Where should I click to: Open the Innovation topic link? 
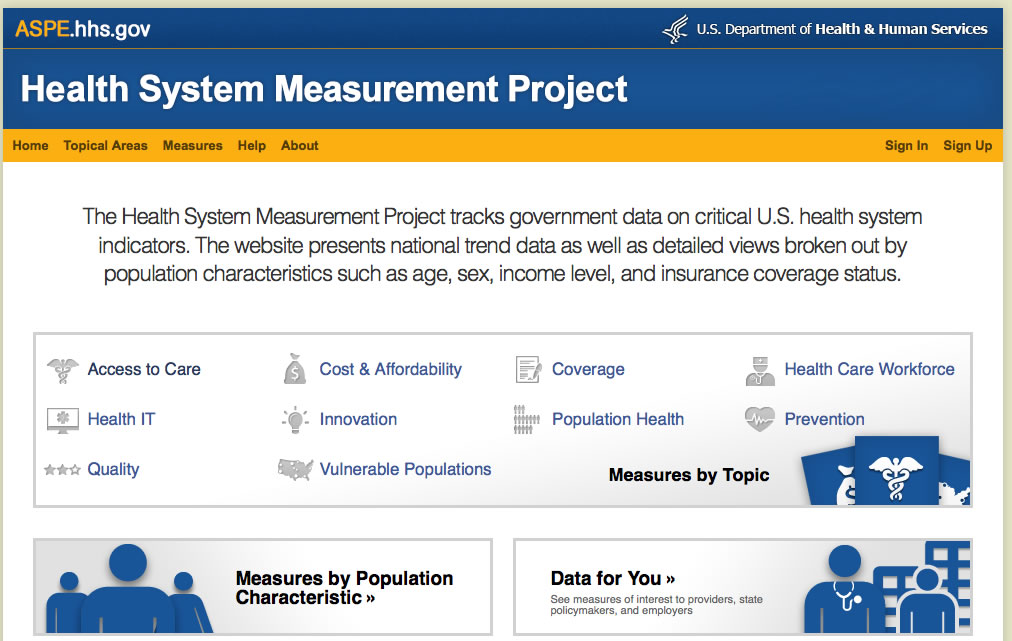tap(358, 420)
